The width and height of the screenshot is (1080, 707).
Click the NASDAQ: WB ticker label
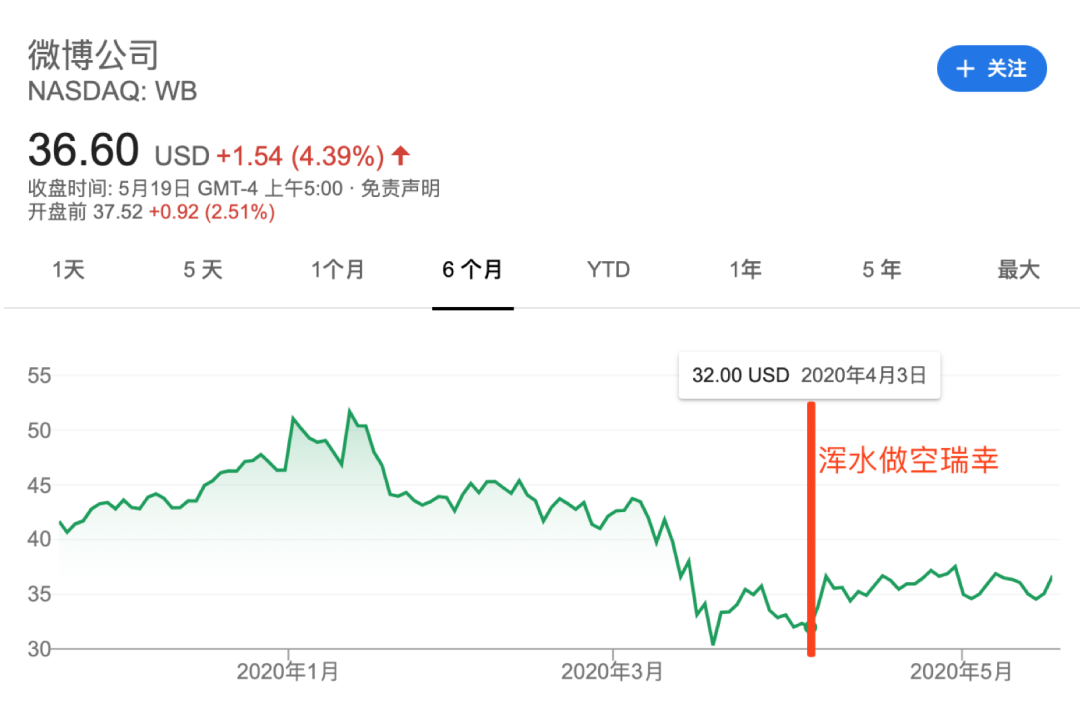pyautogui.click(x=112, y=91)
